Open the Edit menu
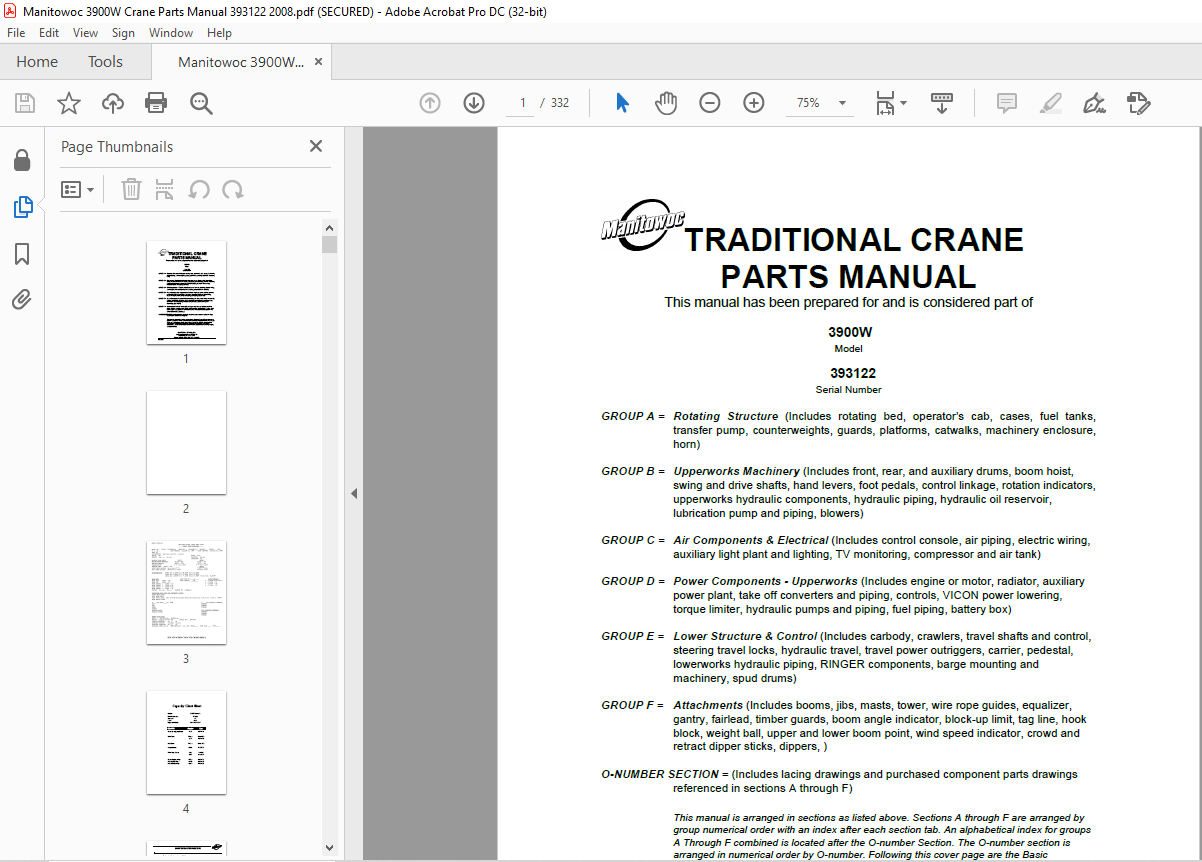 point(49,33)
